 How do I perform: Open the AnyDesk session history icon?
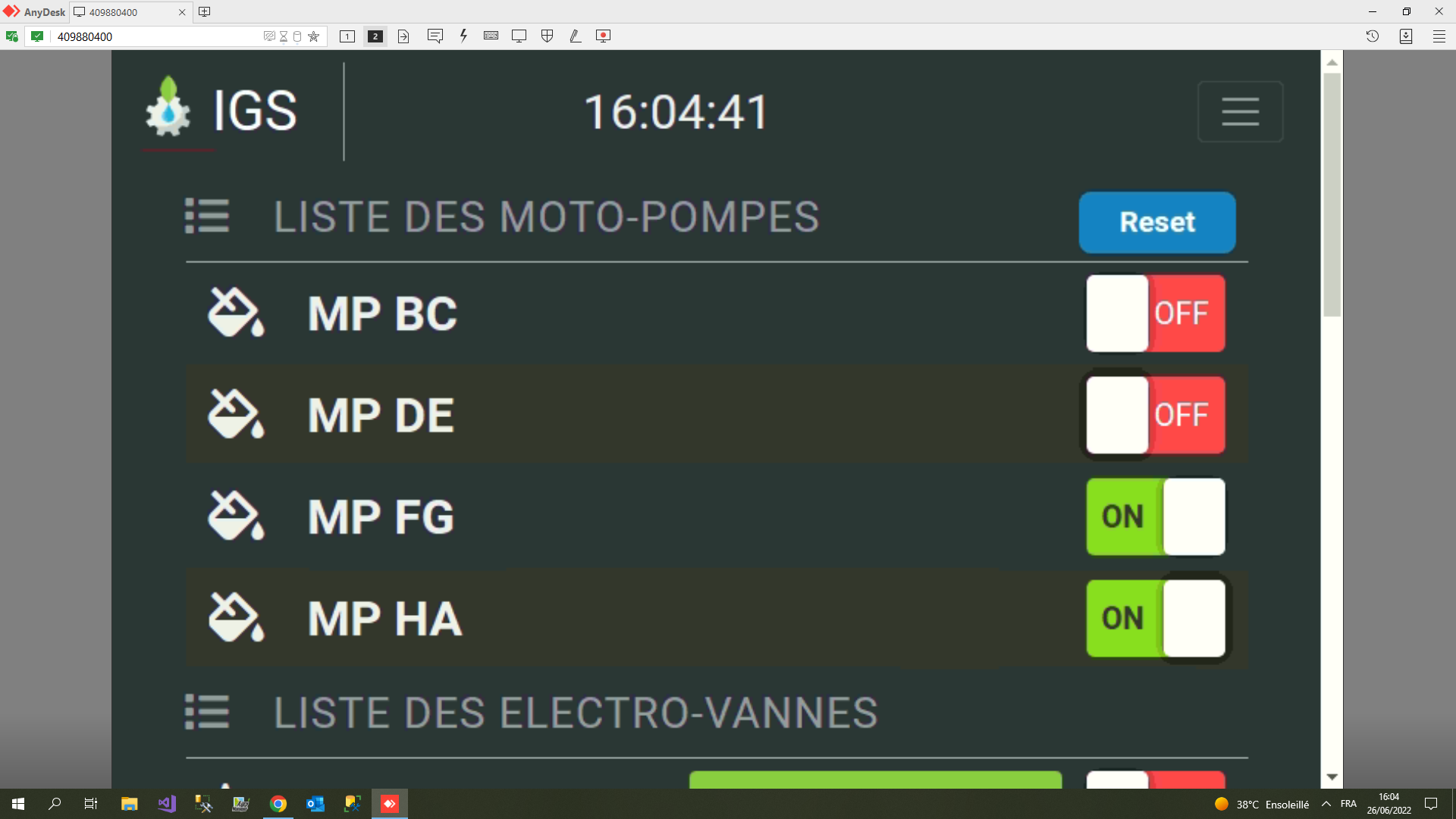(x=1372, y=36)
